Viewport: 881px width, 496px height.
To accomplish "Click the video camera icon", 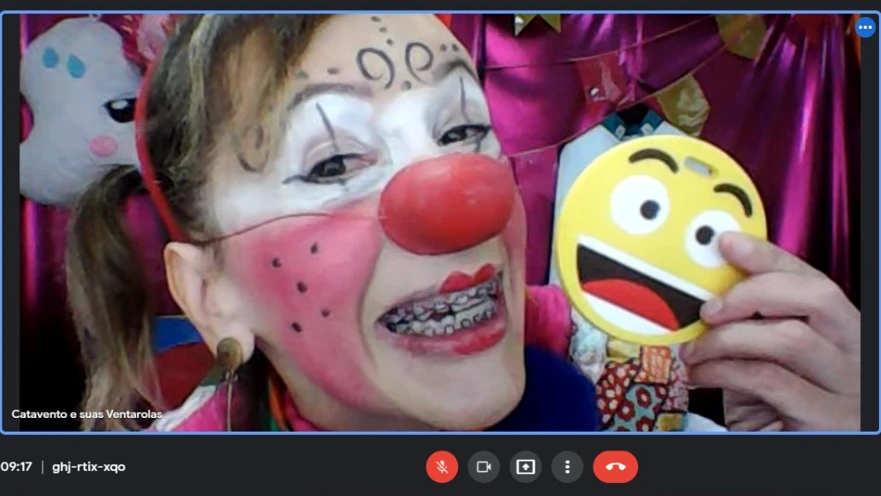I will click(x=484, y=467).
